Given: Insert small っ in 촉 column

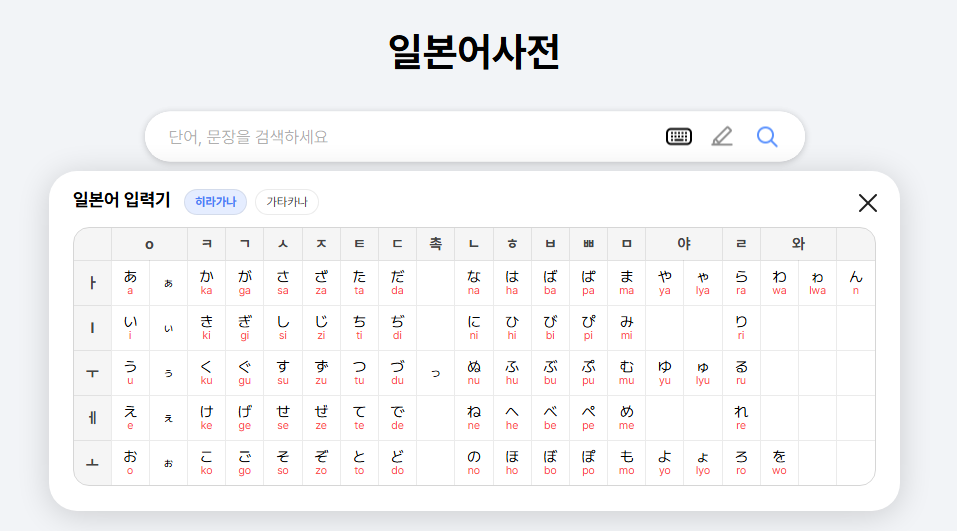Looking at the screenshot, I should tap(436, 373).
